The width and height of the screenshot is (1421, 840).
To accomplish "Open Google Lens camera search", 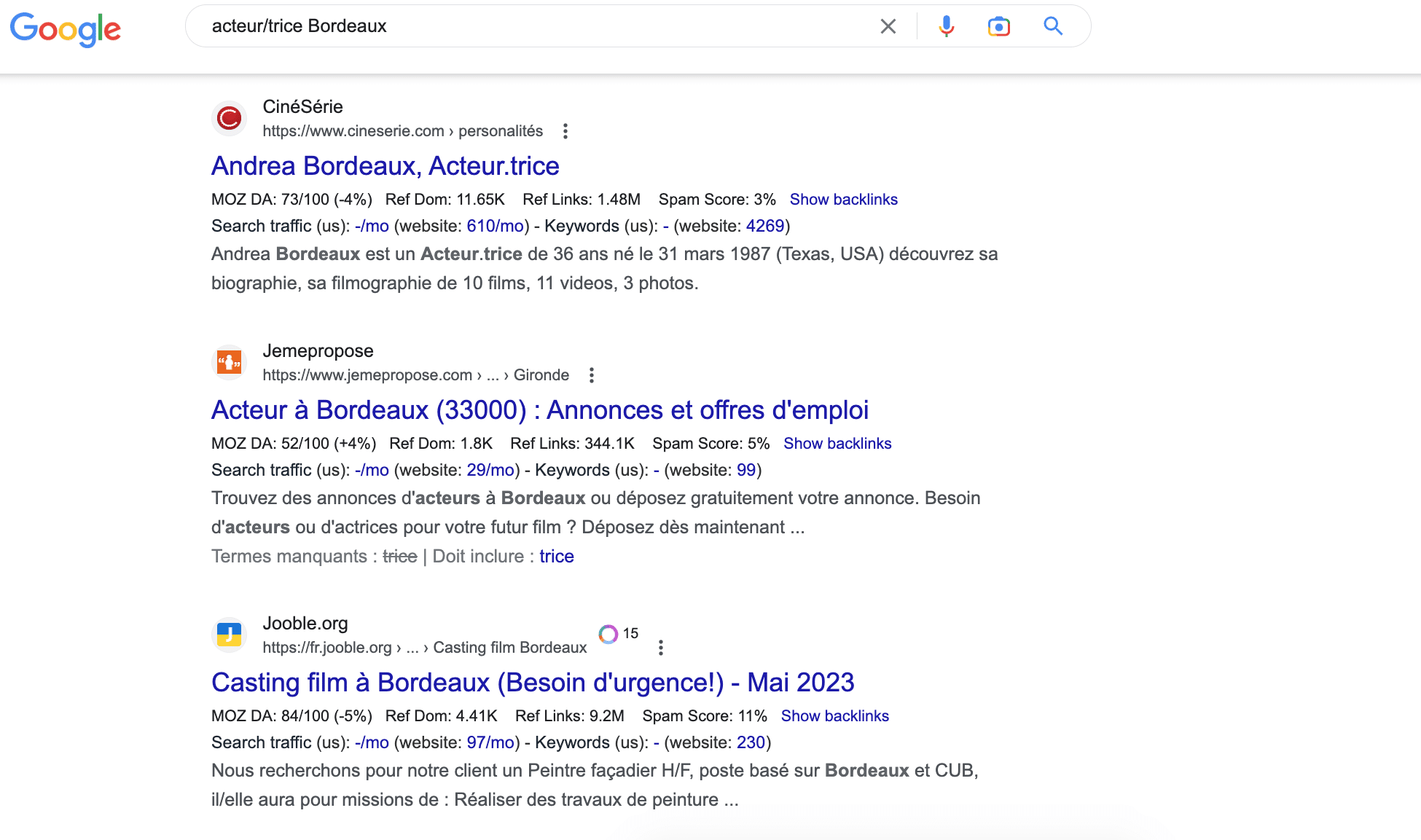I will (998, 26).
